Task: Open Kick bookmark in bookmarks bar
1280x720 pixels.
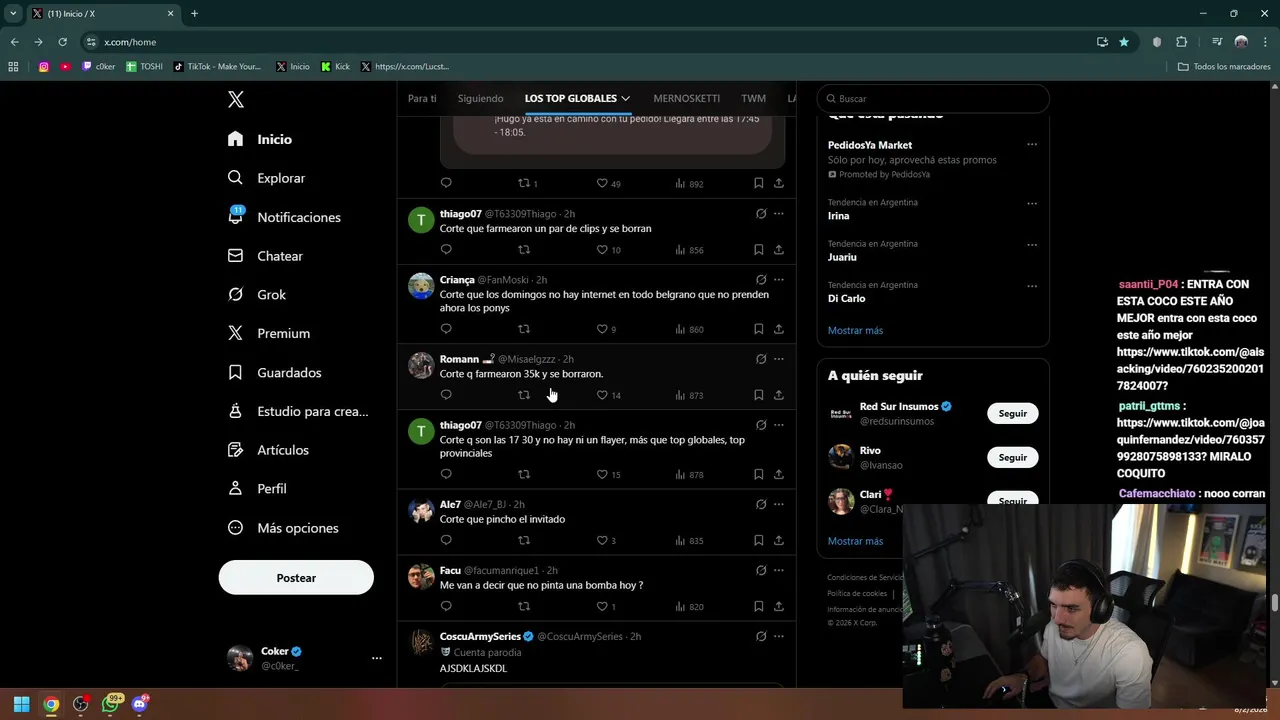Action: 336,66
